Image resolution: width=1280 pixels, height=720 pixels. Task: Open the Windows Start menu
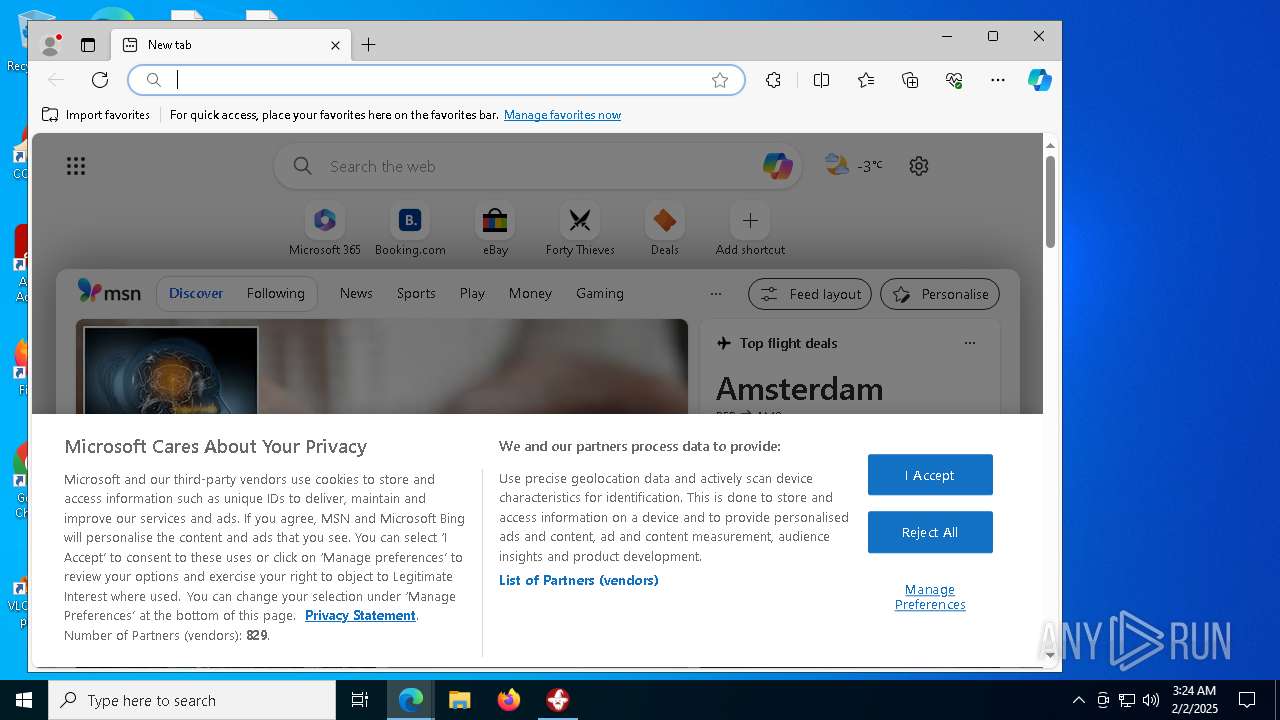coord(24,700)
